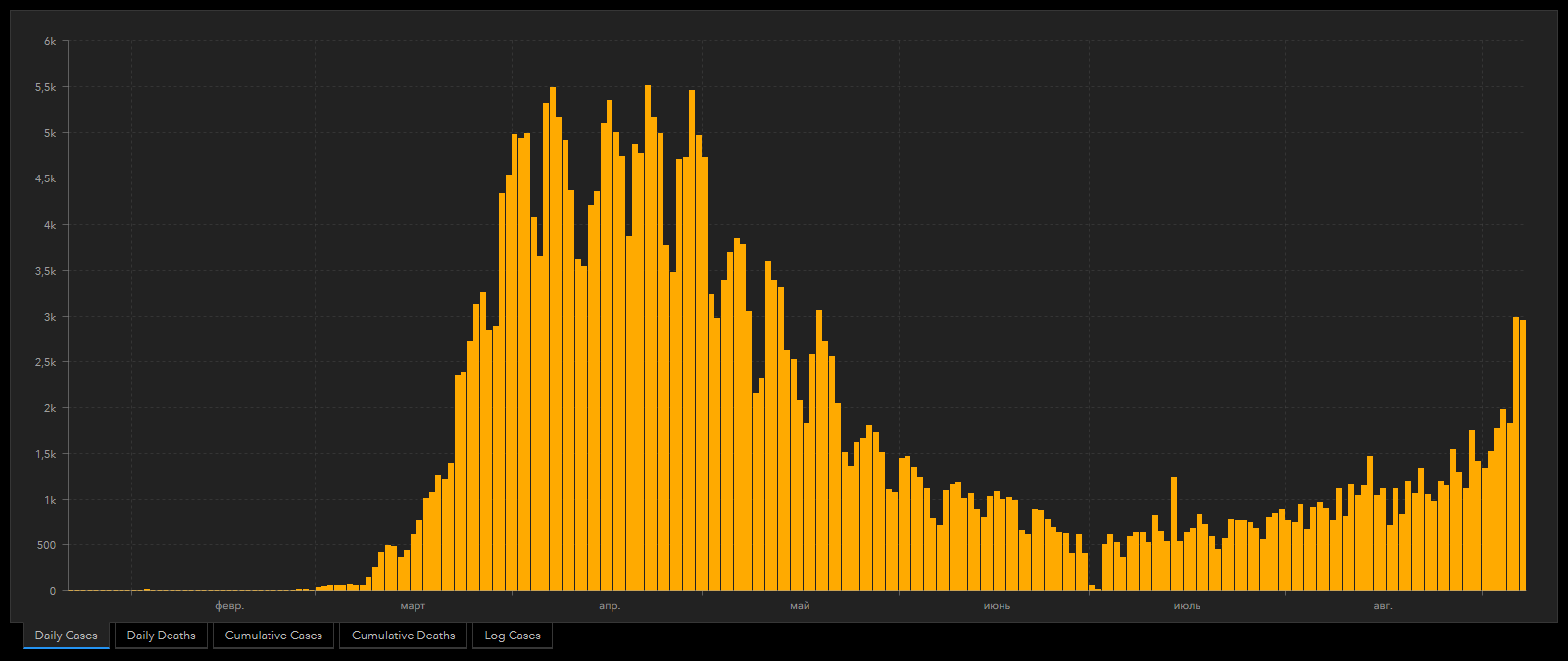
Task: Open the Daily Deaths tab
Action: [161, 636]
